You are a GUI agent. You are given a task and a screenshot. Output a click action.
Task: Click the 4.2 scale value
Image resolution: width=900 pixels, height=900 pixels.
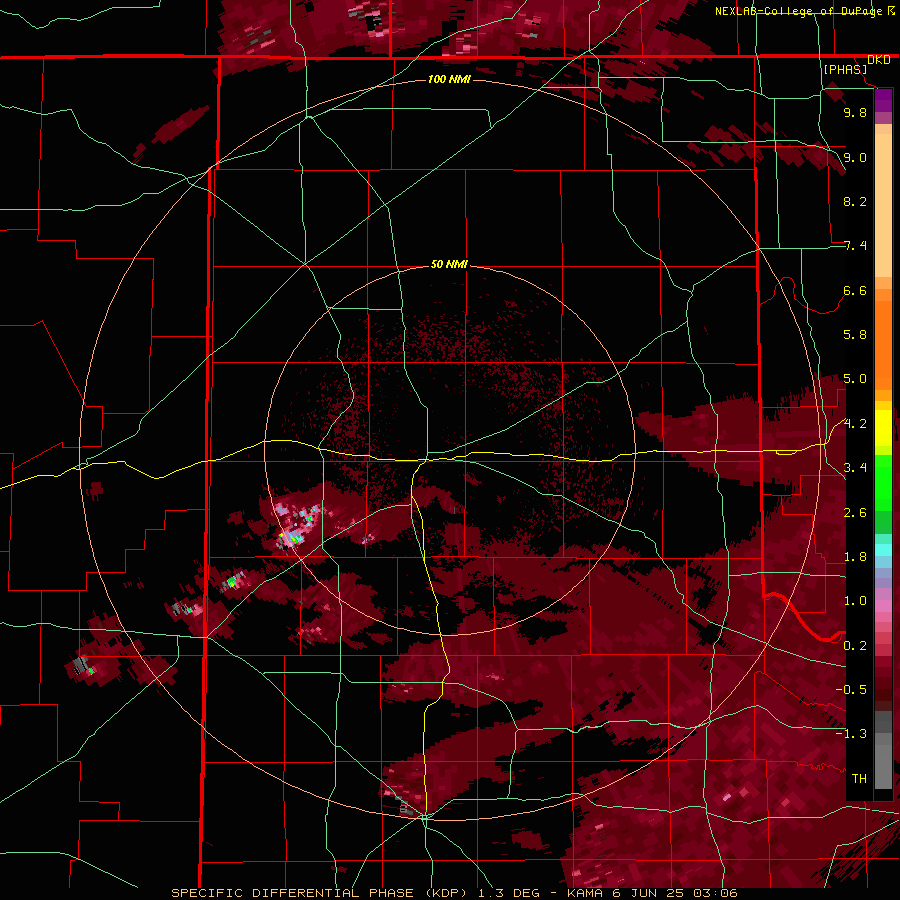coord(855,424)
